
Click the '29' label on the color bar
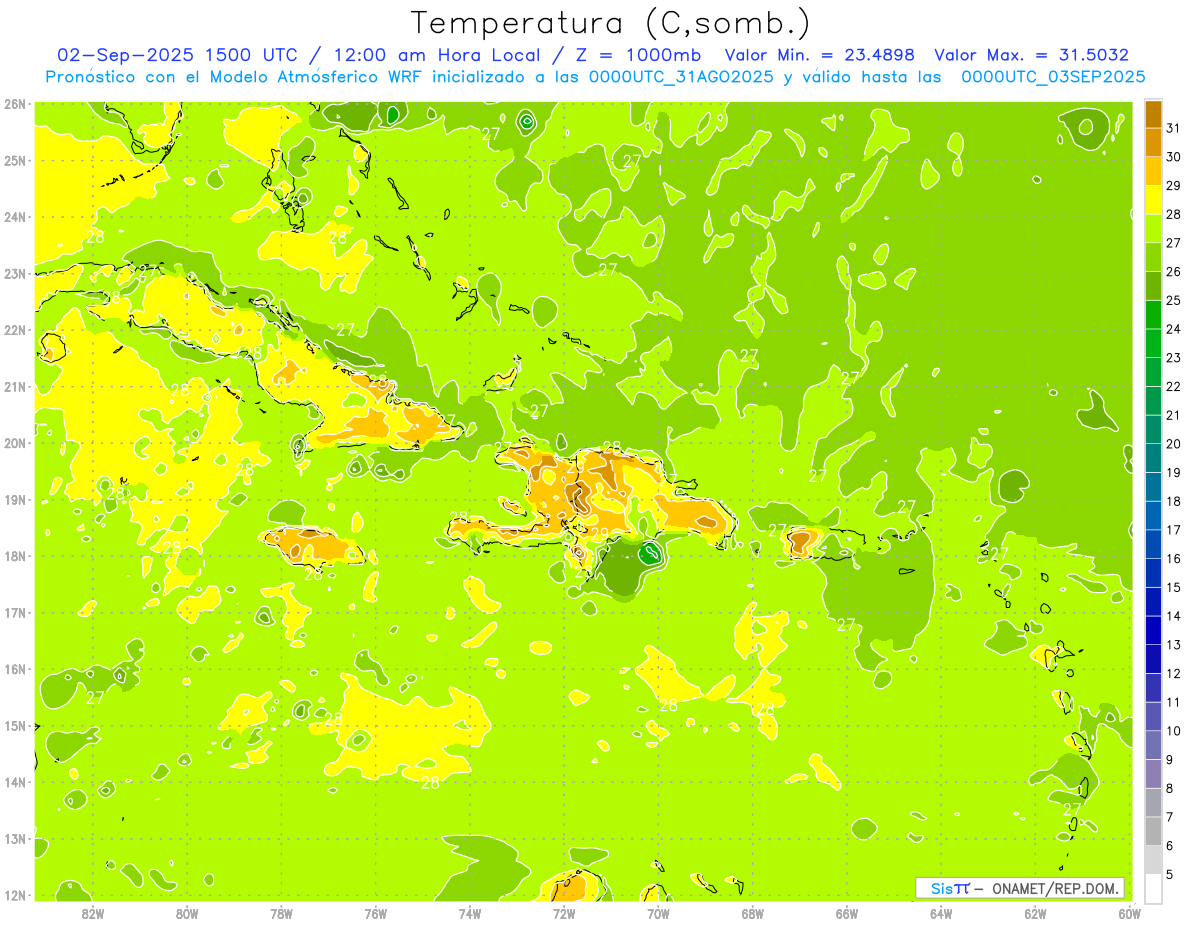[x=1173, y=186]
